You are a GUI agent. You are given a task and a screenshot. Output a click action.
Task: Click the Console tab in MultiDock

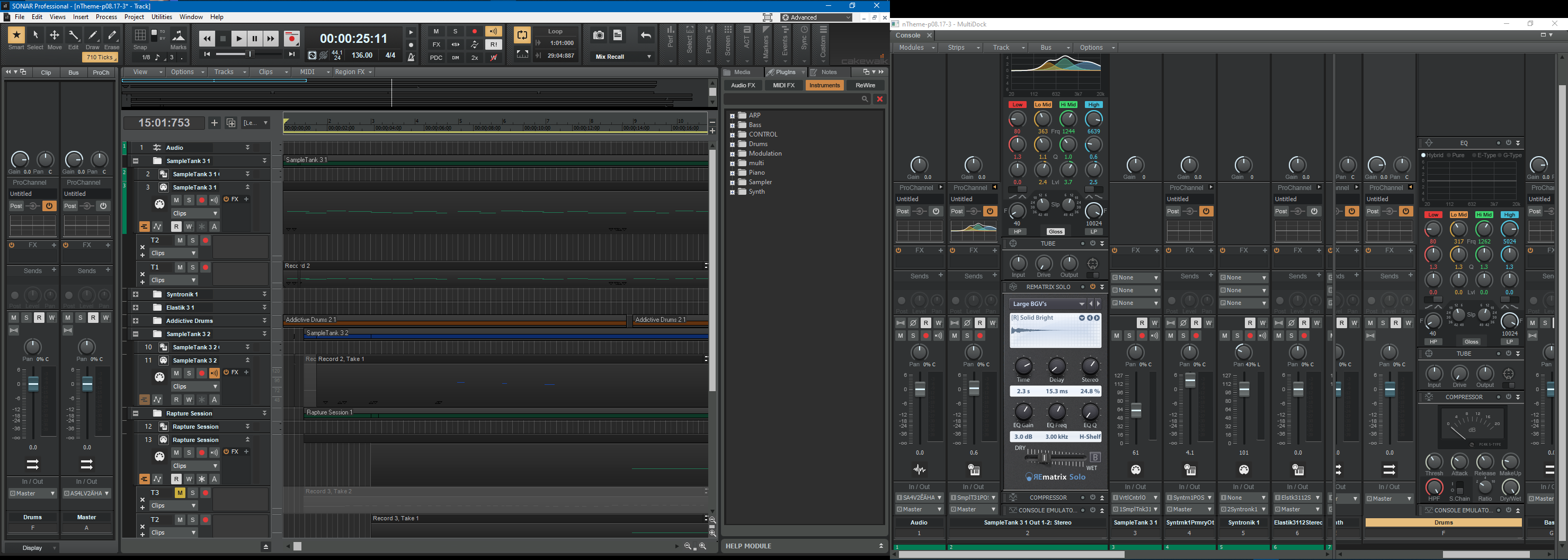pyautogui.click(x=908, y=35)
